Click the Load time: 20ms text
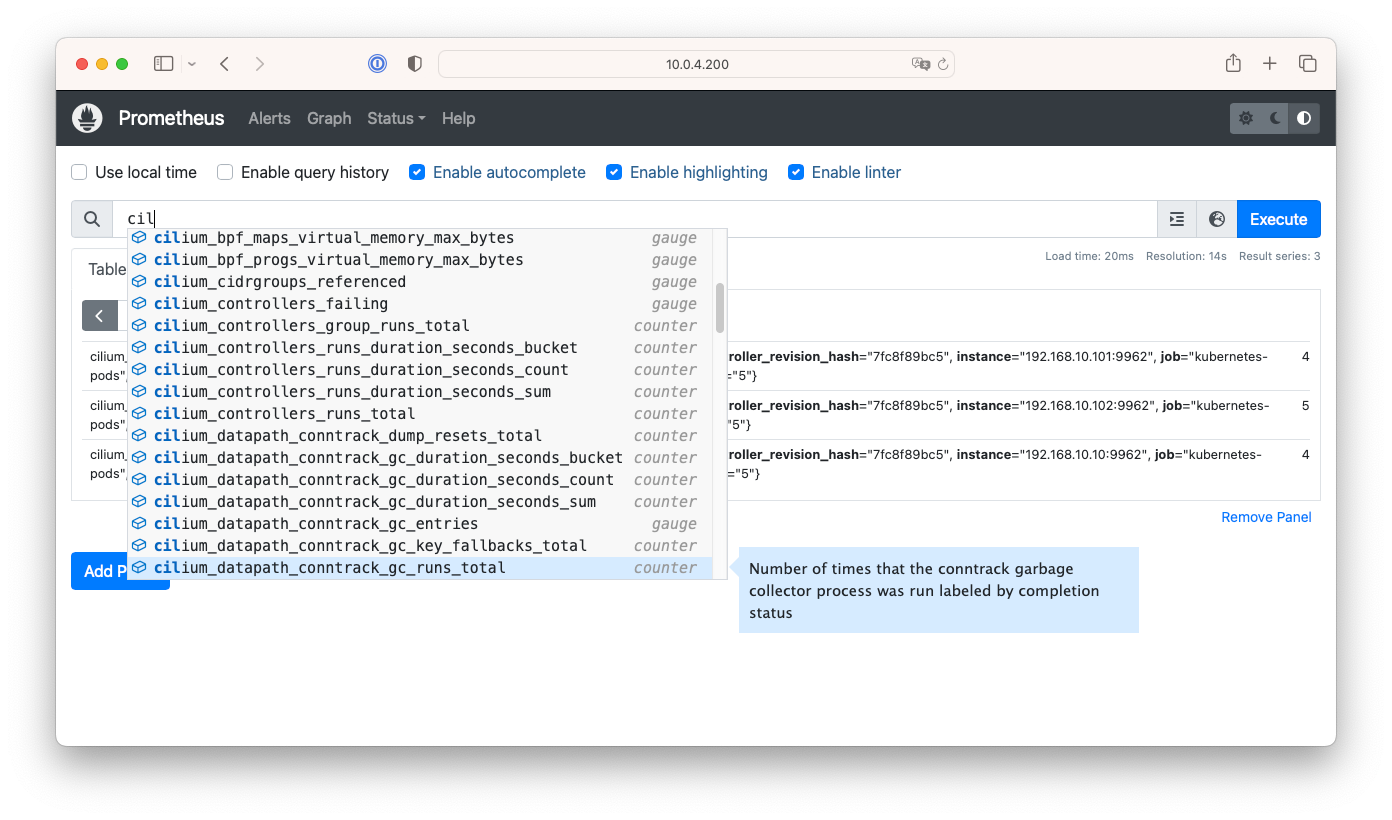 [1089, 256]
